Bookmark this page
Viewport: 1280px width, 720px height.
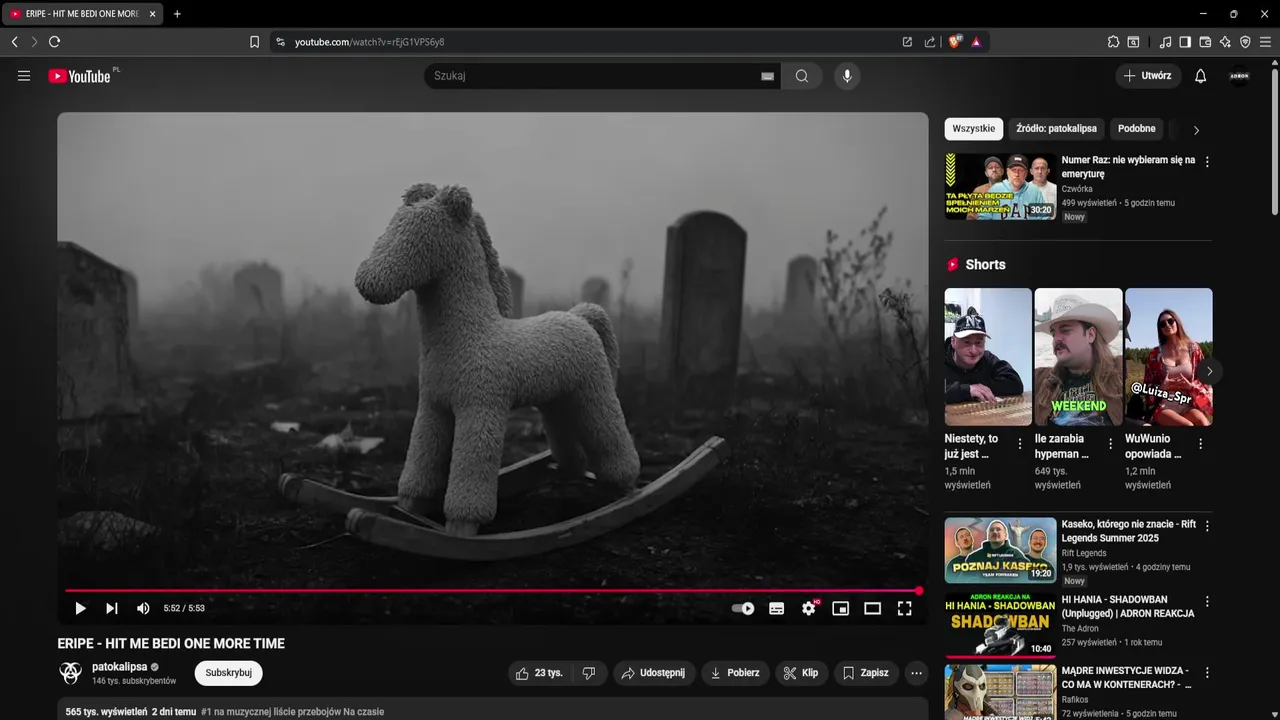point(254,42)
